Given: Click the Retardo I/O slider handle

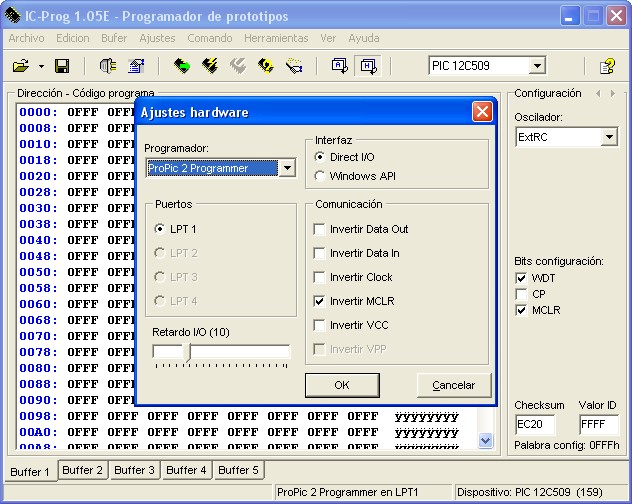Looking at the screenshot, I should pos(188,351).
